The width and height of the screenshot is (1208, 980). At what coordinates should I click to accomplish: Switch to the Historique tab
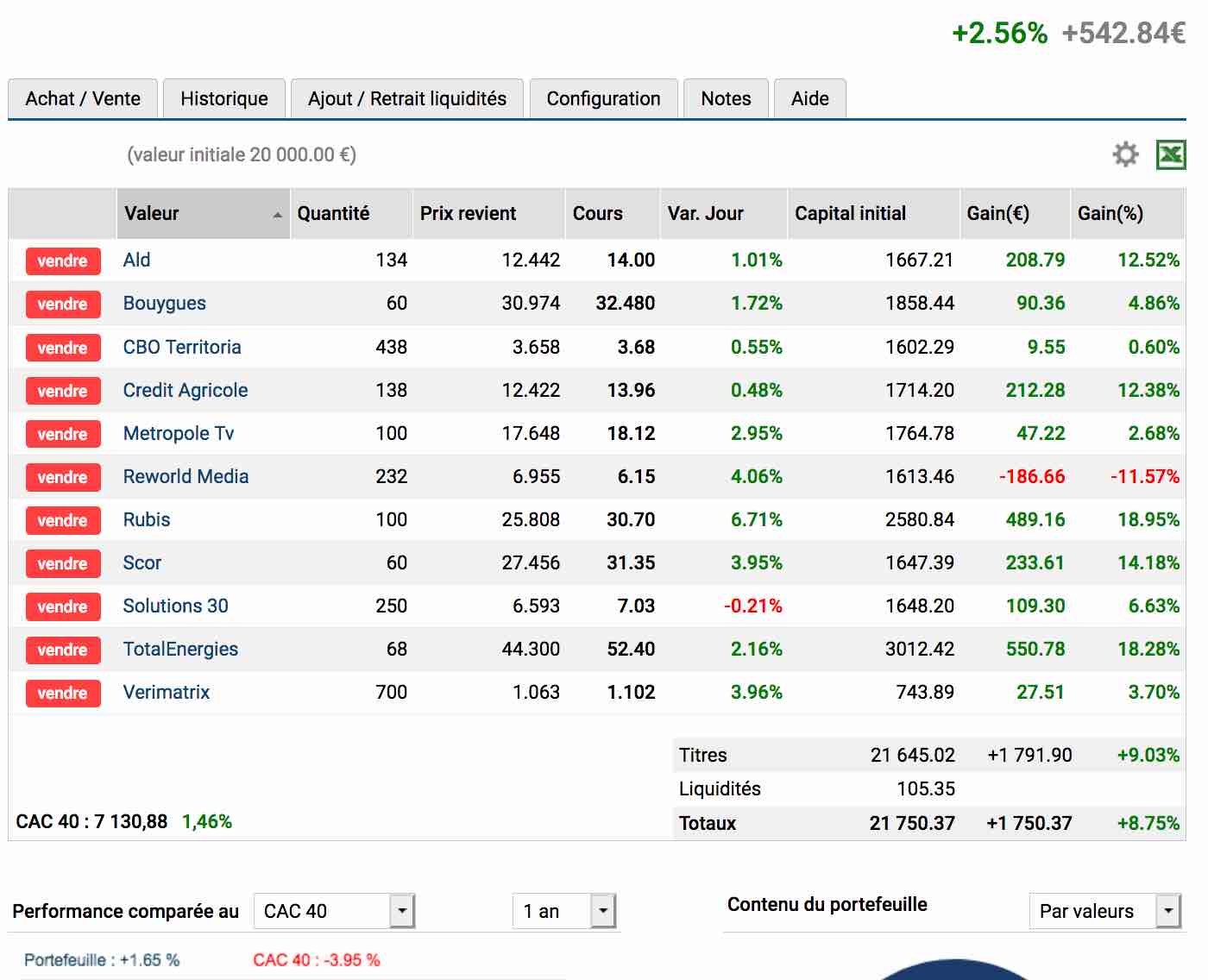(x=224, y=99)
